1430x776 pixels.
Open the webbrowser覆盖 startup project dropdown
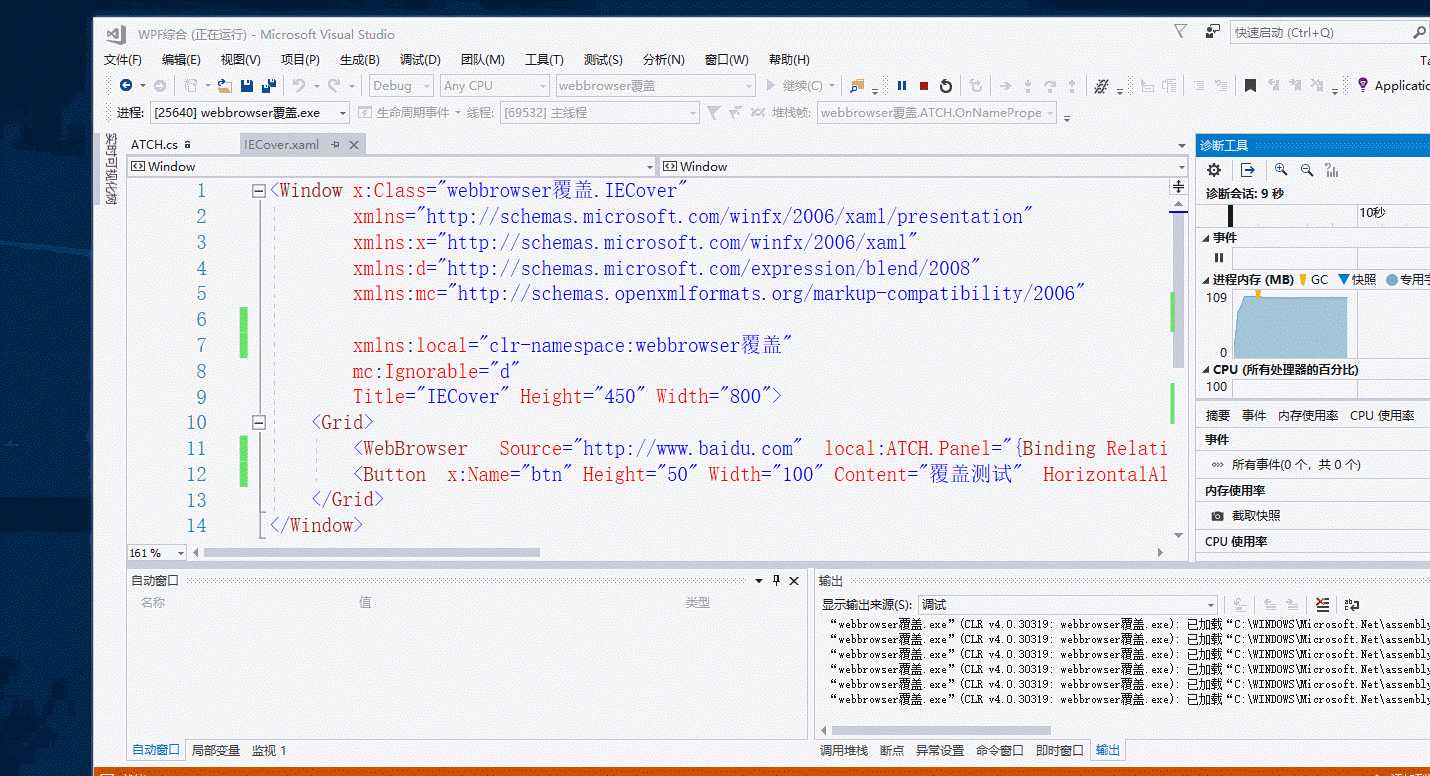[x=656, y=86]
